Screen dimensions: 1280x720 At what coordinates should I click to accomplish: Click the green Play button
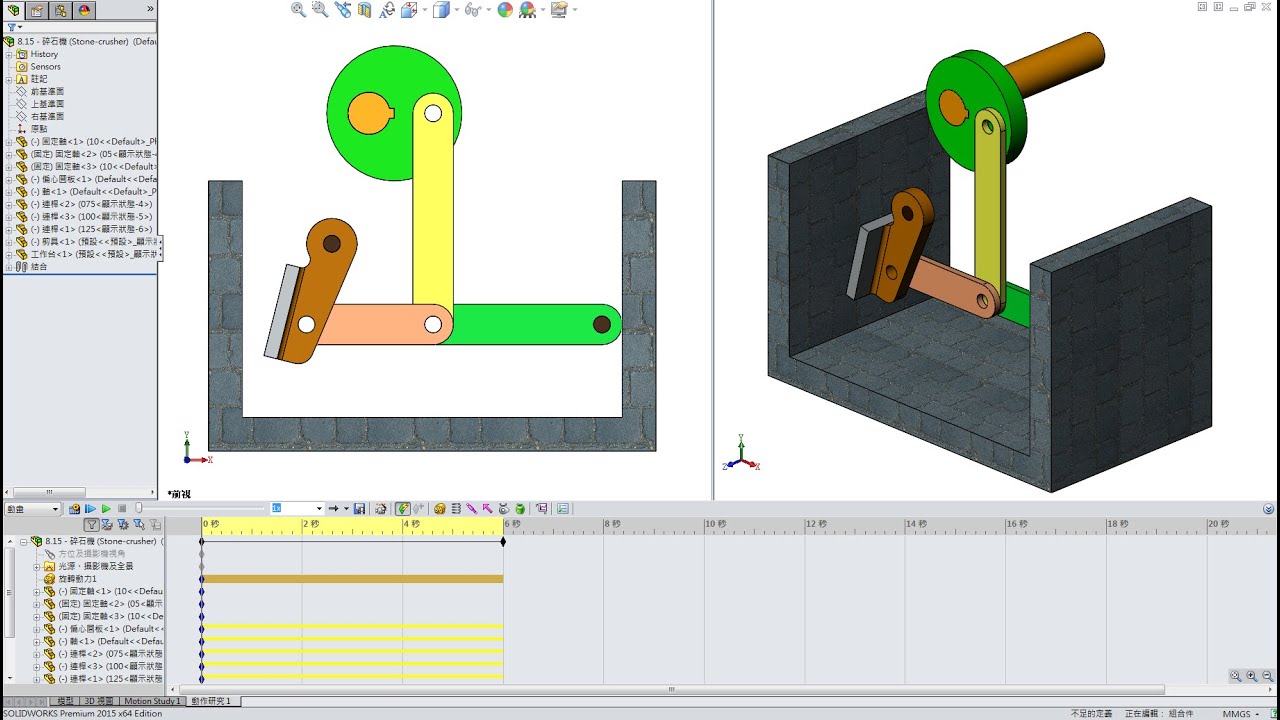106,509
